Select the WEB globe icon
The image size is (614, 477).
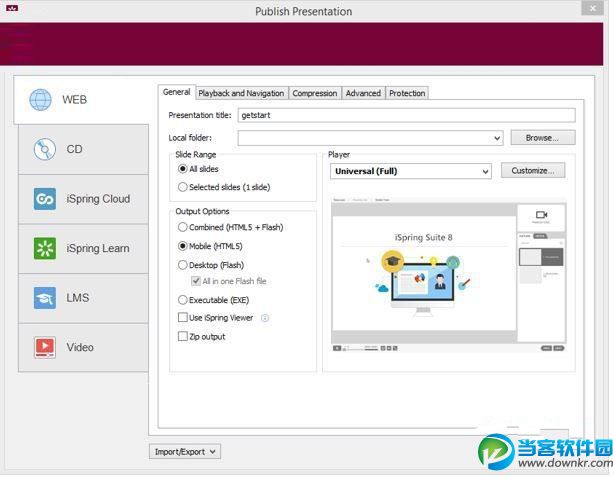coord(40,99)
